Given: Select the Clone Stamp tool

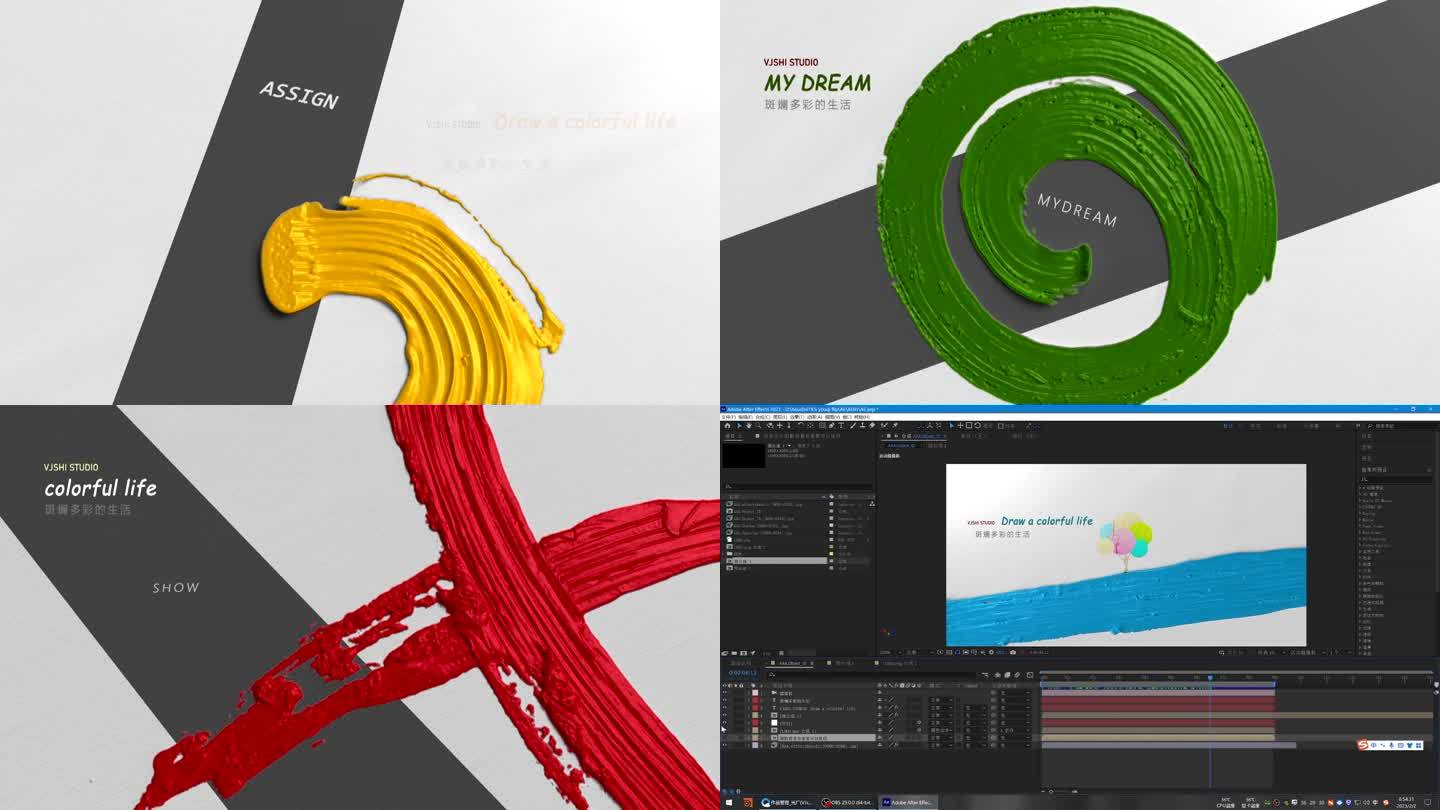Looking at the screenshot, I should pos(862,425).
